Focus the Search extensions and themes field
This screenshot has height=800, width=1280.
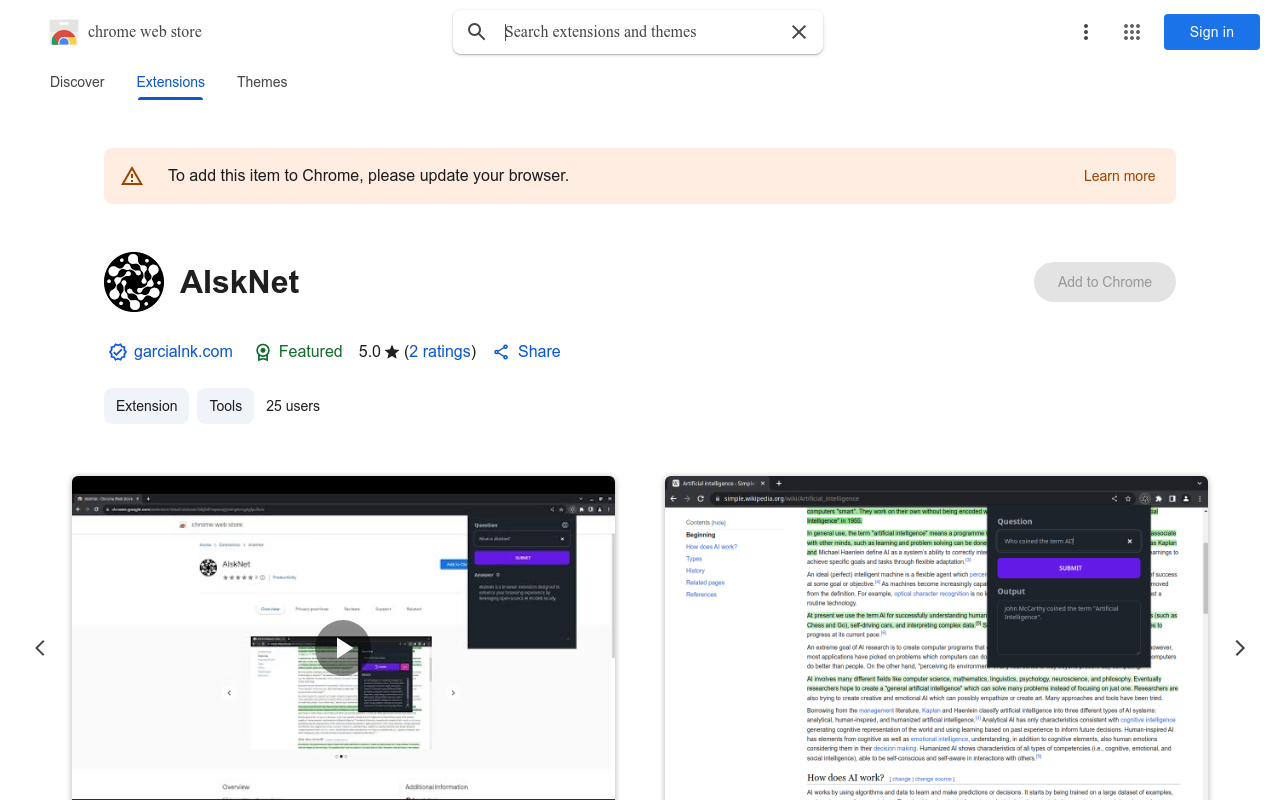(640, 32)
